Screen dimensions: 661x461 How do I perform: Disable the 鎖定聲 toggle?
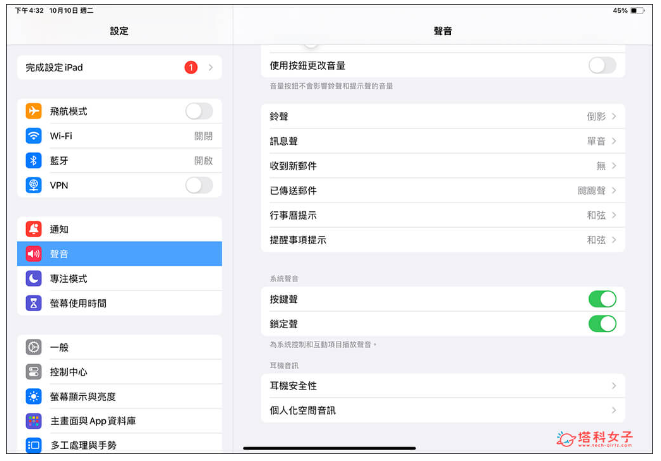pyautogui.click(x=601, y=323)
